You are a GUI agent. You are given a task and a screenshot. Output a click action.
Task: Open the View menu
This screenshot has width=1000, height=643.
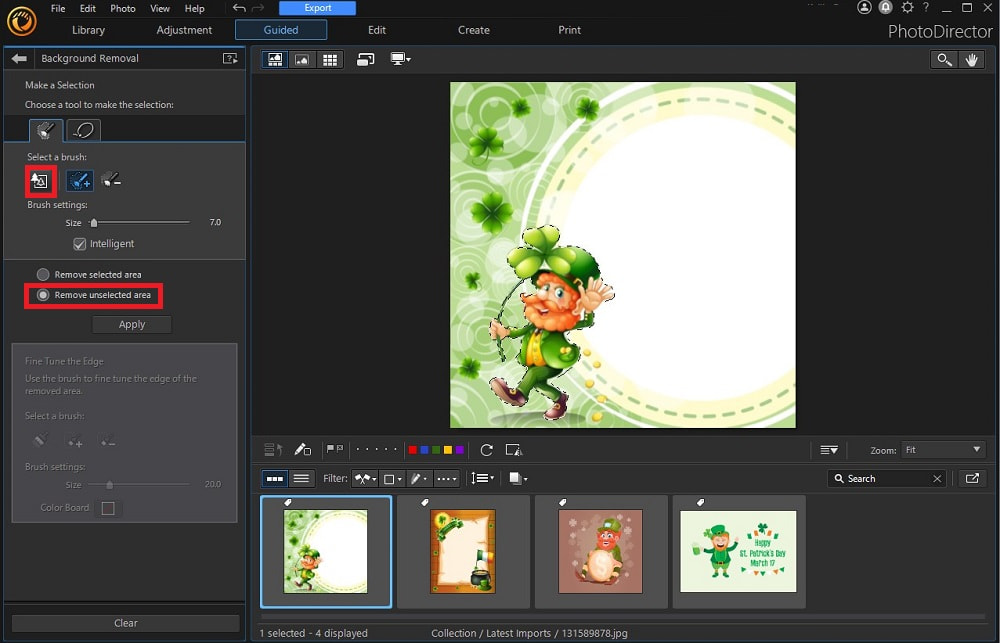pos(159,8)
